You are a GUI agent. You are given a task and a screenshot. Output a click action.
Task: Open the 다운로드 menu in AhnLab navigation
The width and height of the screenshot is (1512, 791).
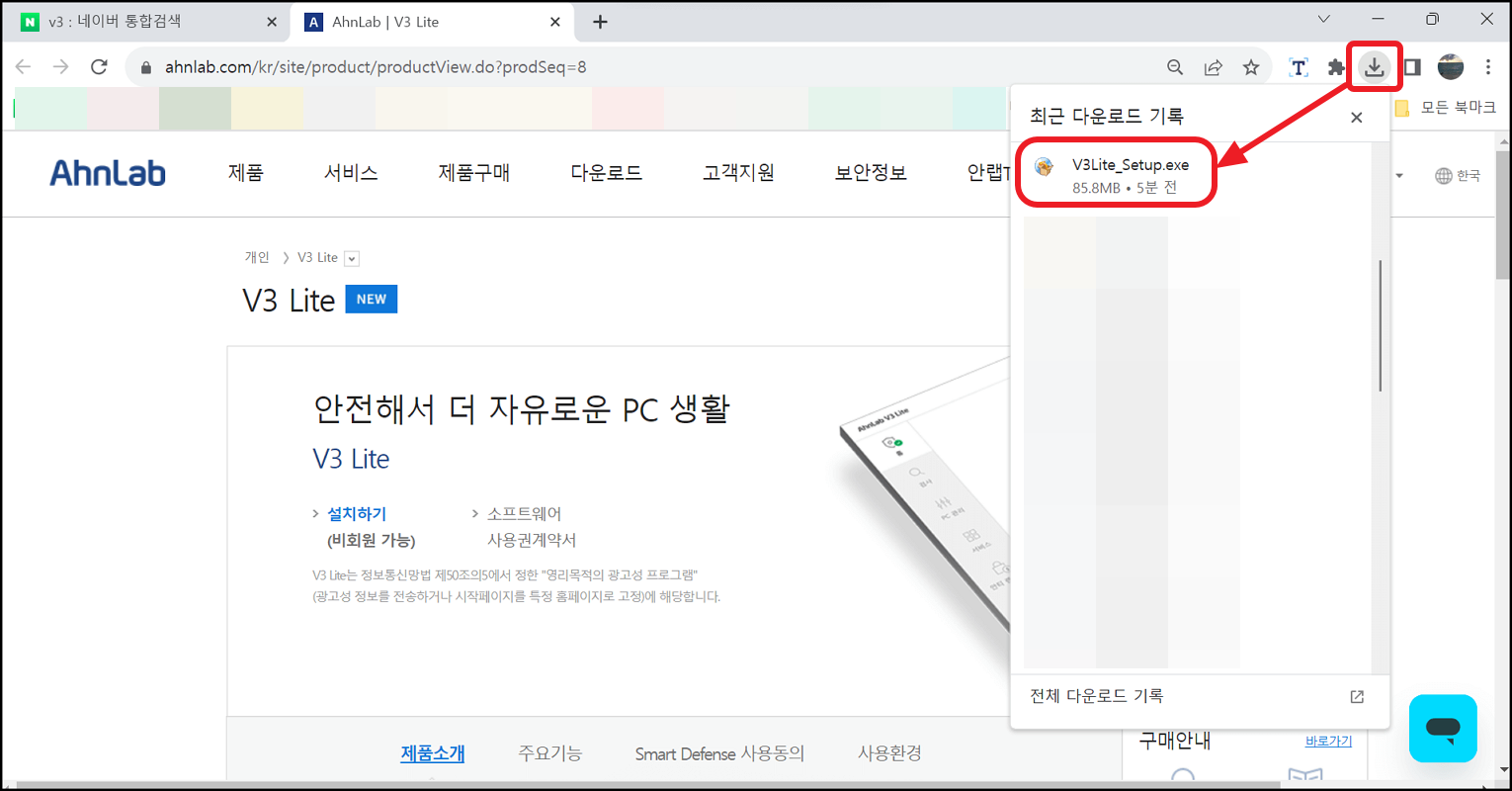[606, 172]
